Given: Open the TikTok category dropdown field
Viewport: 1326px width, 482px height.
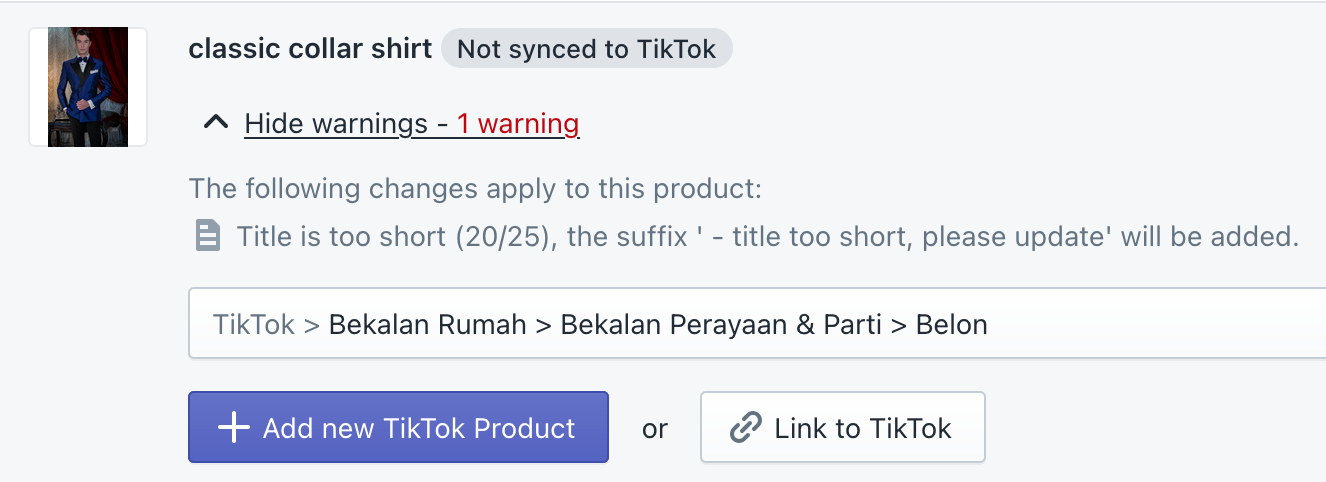Looking at the screenshot, I should [757, 323].
